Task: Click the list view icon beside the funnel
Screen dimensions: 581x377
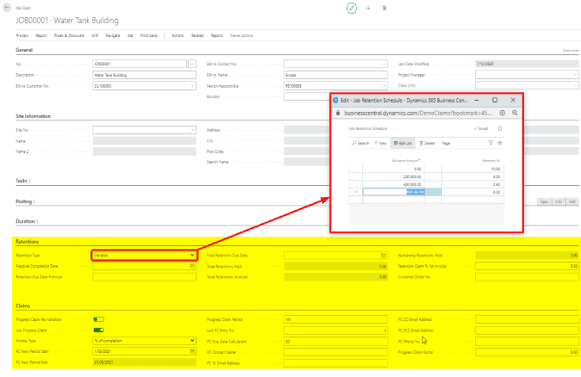Action: pyautogui.click(x=500, y=143)
